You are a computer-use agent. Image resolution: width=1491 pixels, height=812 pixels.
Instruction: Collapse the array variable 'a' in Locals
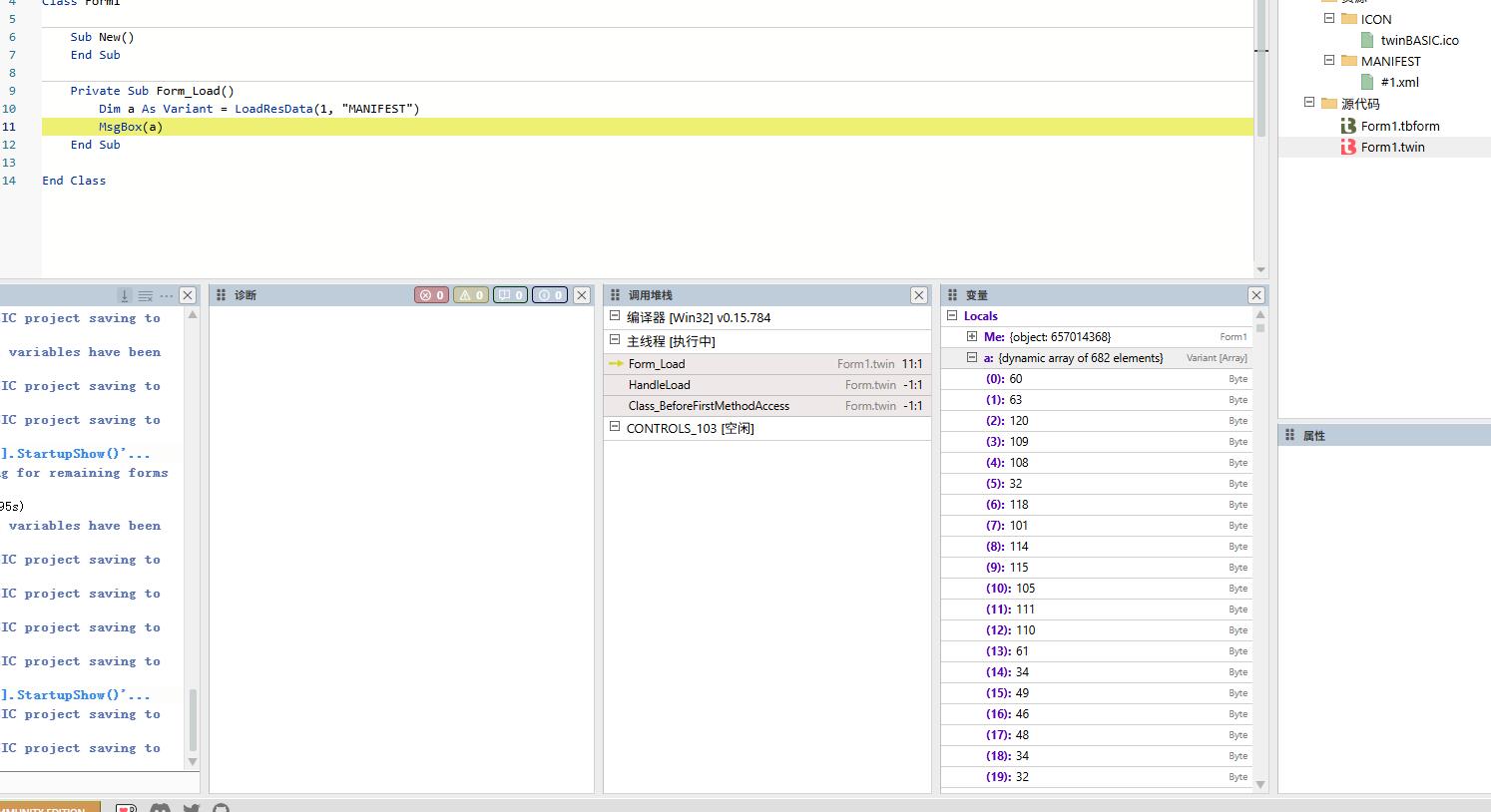(971, 357)
